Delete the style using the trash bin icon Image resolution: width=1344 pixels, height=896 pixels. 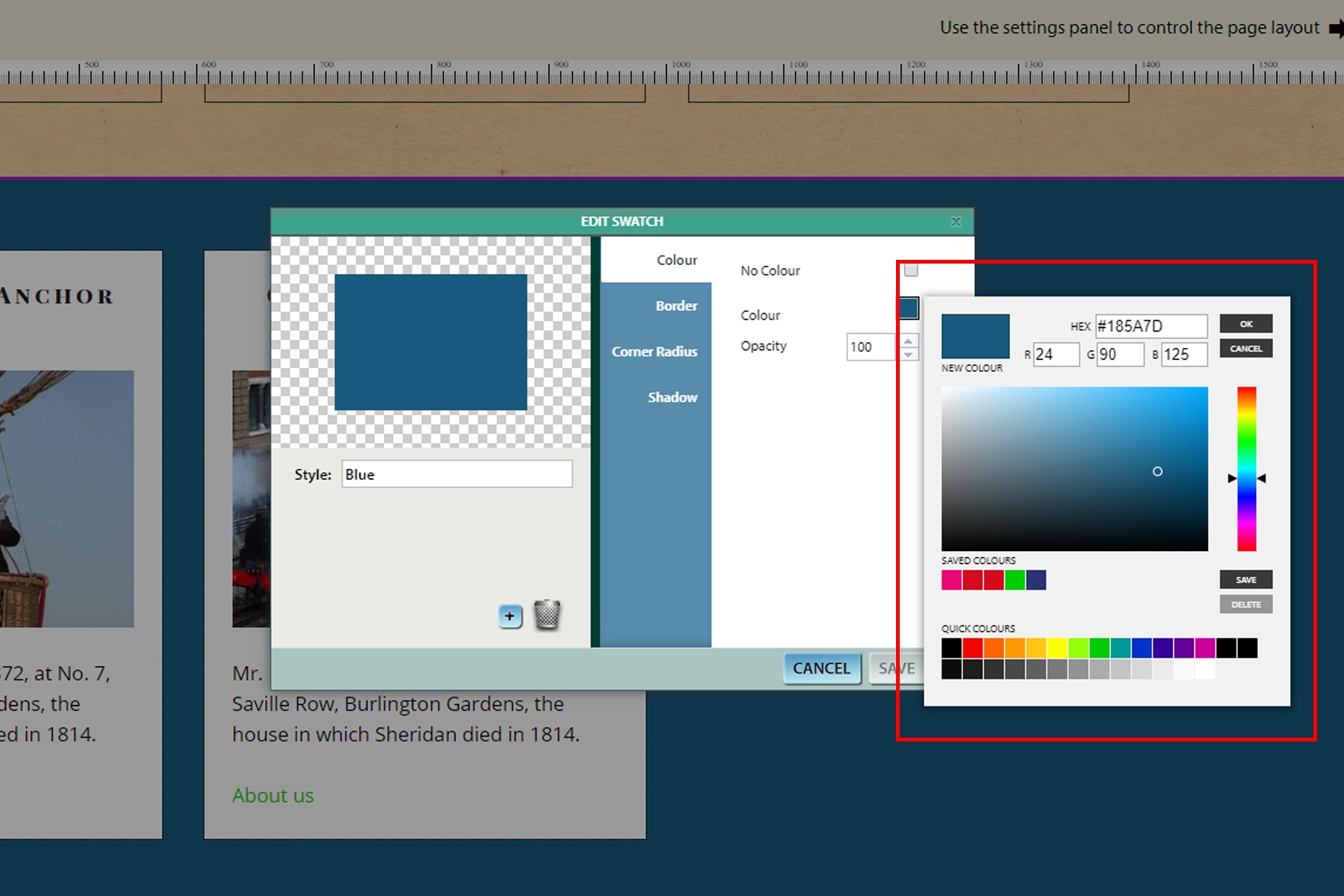coord(547,615)
